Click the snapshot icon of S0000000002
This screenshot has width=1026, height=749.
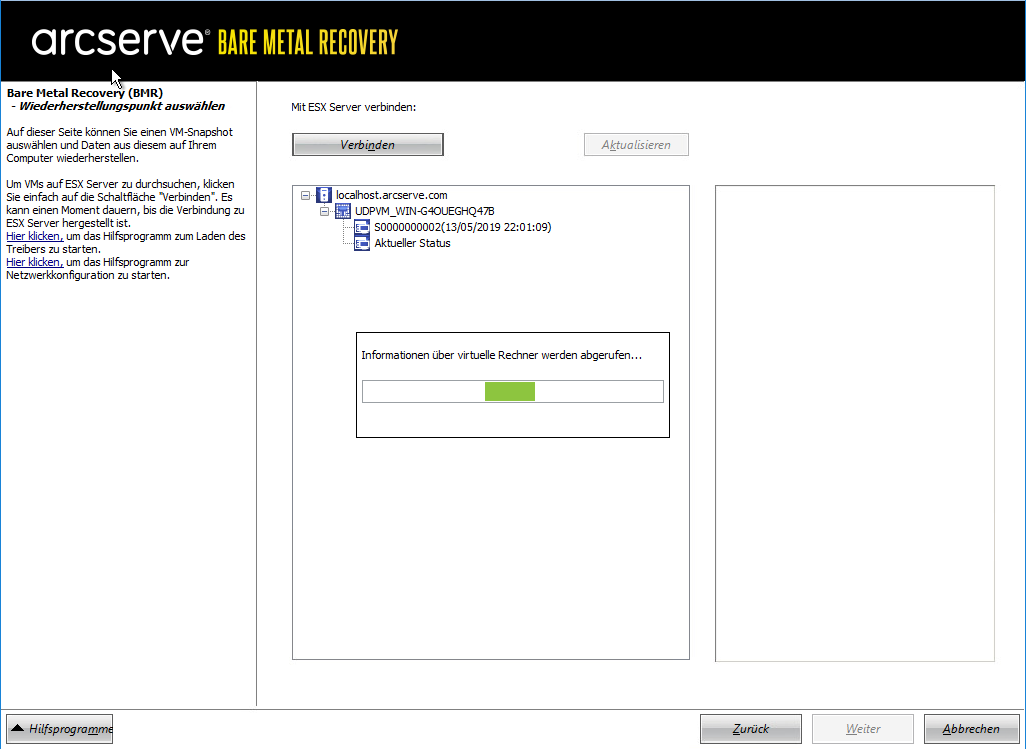362,227
